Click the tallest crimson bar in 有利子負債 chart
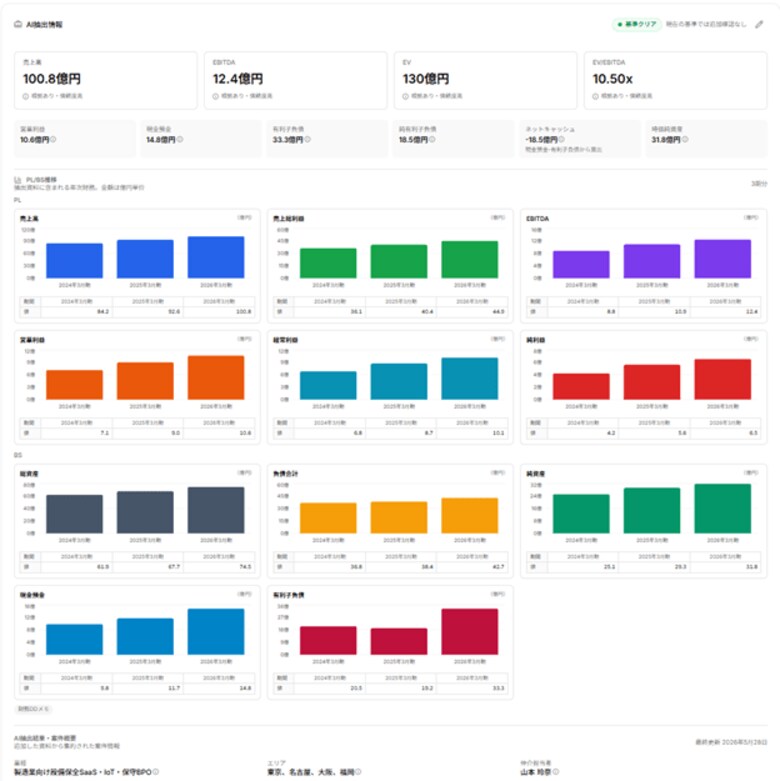780x781 pixels. (469, 632)
